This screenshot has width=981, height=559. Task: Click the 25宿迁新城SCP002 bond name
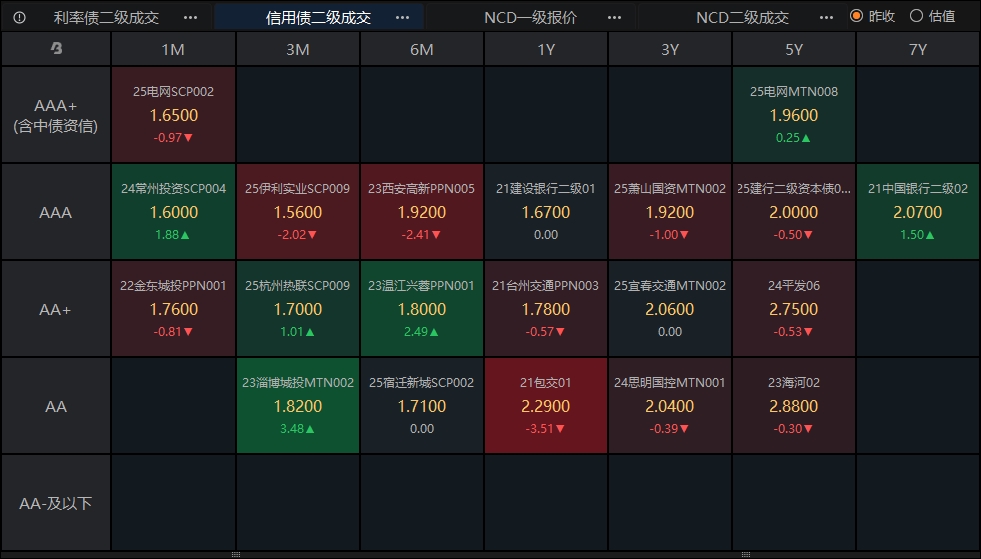[422, 382]
